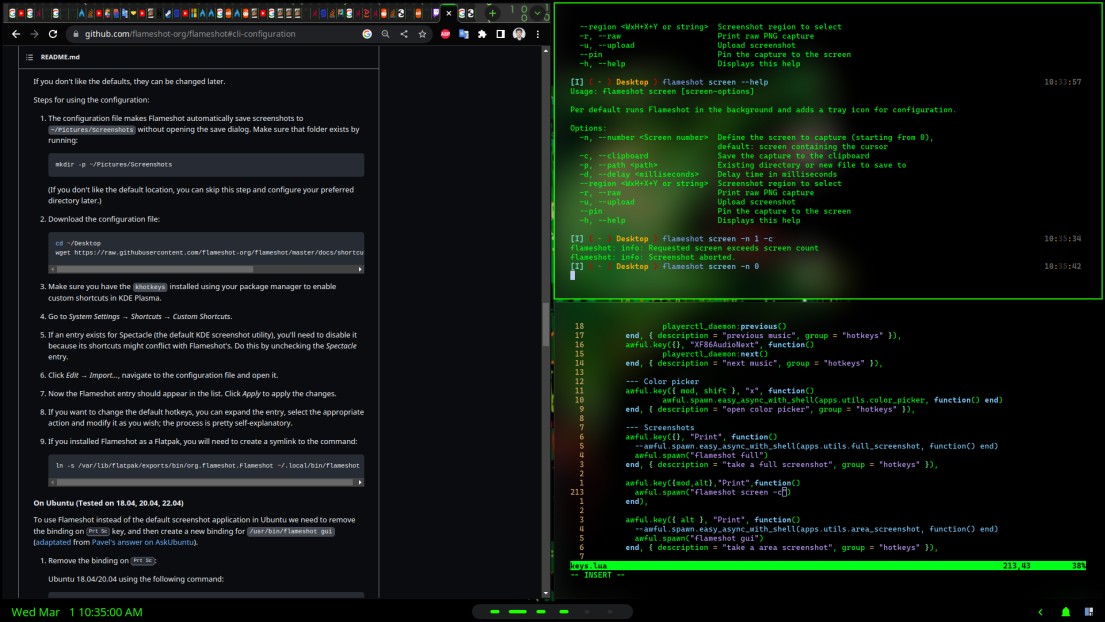Open the README table of contents
The height and width of the screenshot is (622, 1105).
coord(30,57)
